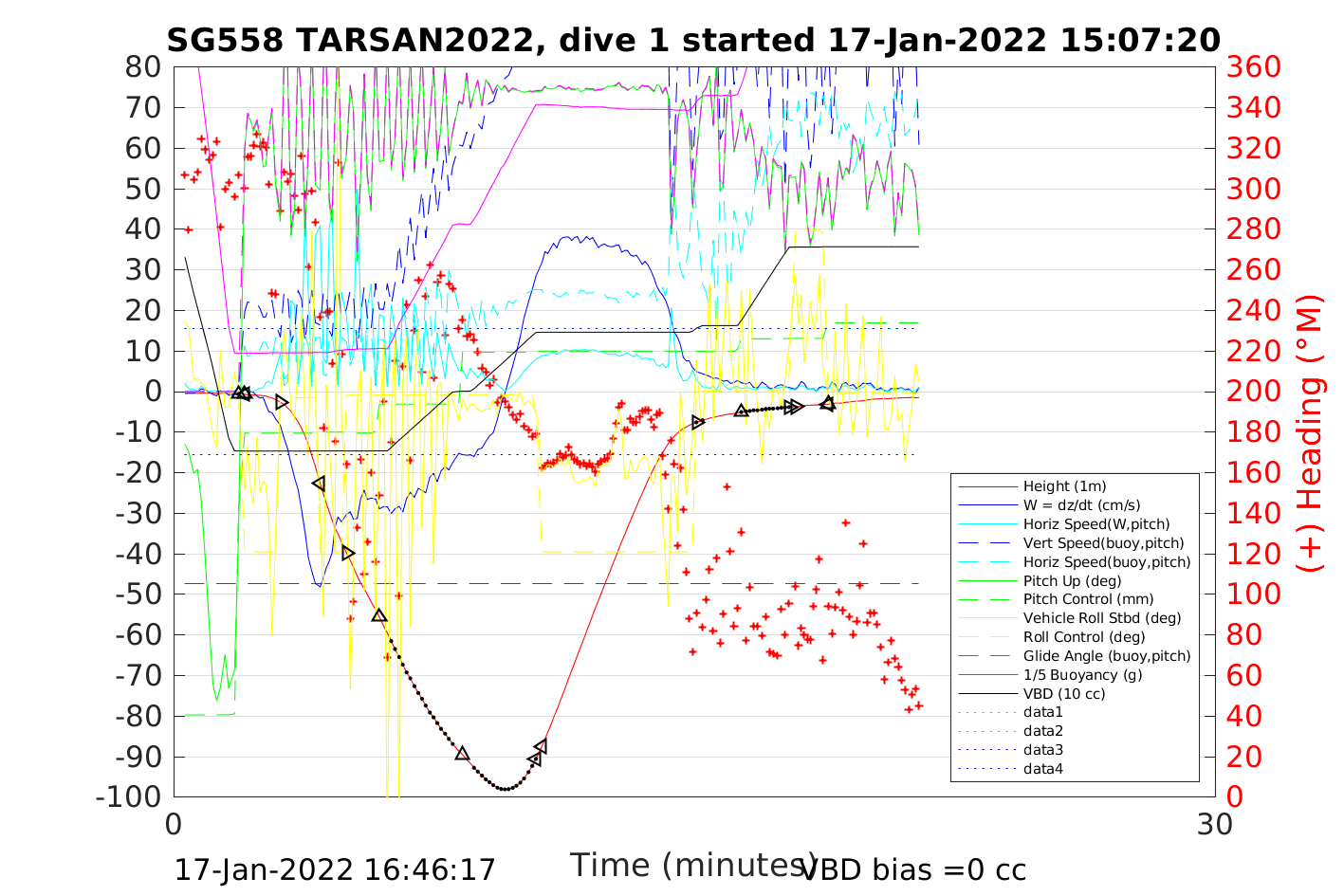This screenshot has width=1344, height=896.
Task: Select the "VBD bias =0 cc" annotation
Action: (913, 869)
